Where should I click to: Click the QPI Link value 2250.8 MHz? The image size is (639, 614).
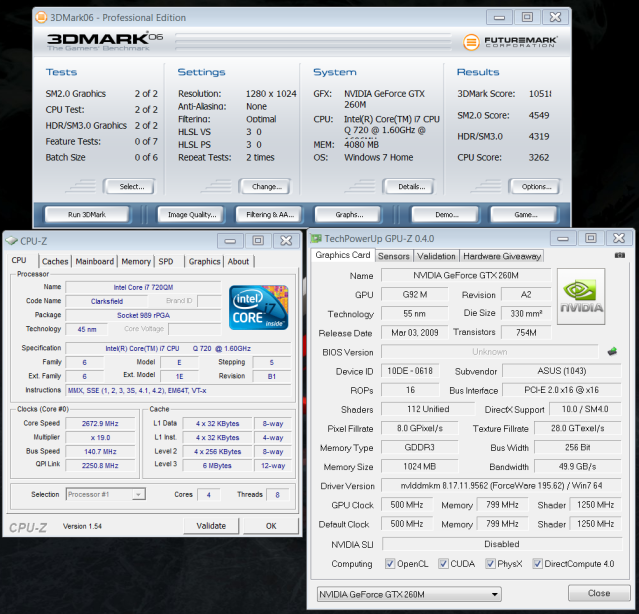click(100, 465)
